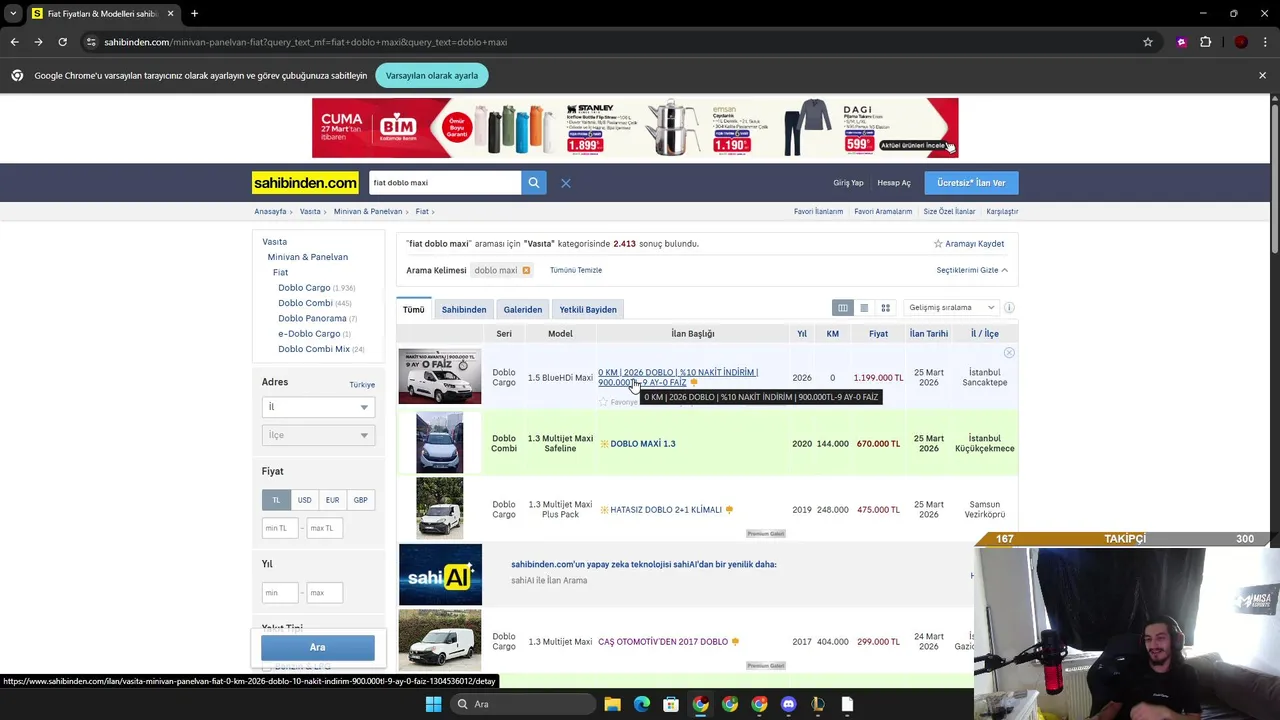Click the 'fiat doblo maxi' search field

[x=444, y=183]
